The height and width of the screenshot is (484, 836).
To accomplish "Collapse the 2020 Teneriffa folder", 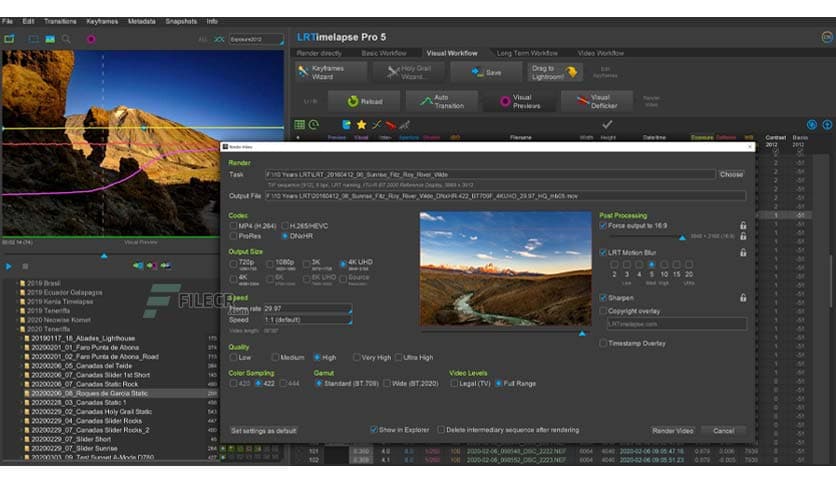I will pos(17,329).
